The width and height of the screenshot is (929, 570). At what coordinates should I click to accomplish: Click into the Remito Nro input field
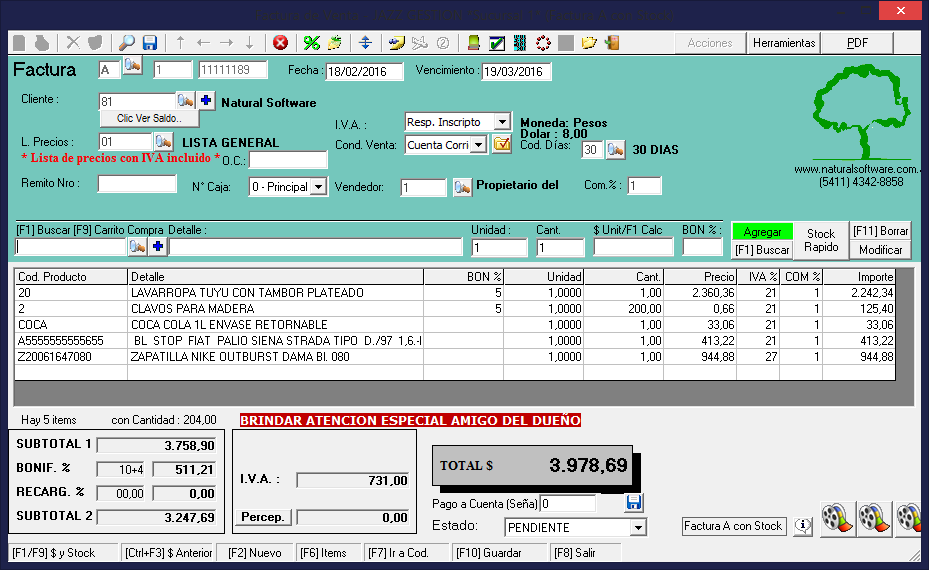click(x=137, y=184)
